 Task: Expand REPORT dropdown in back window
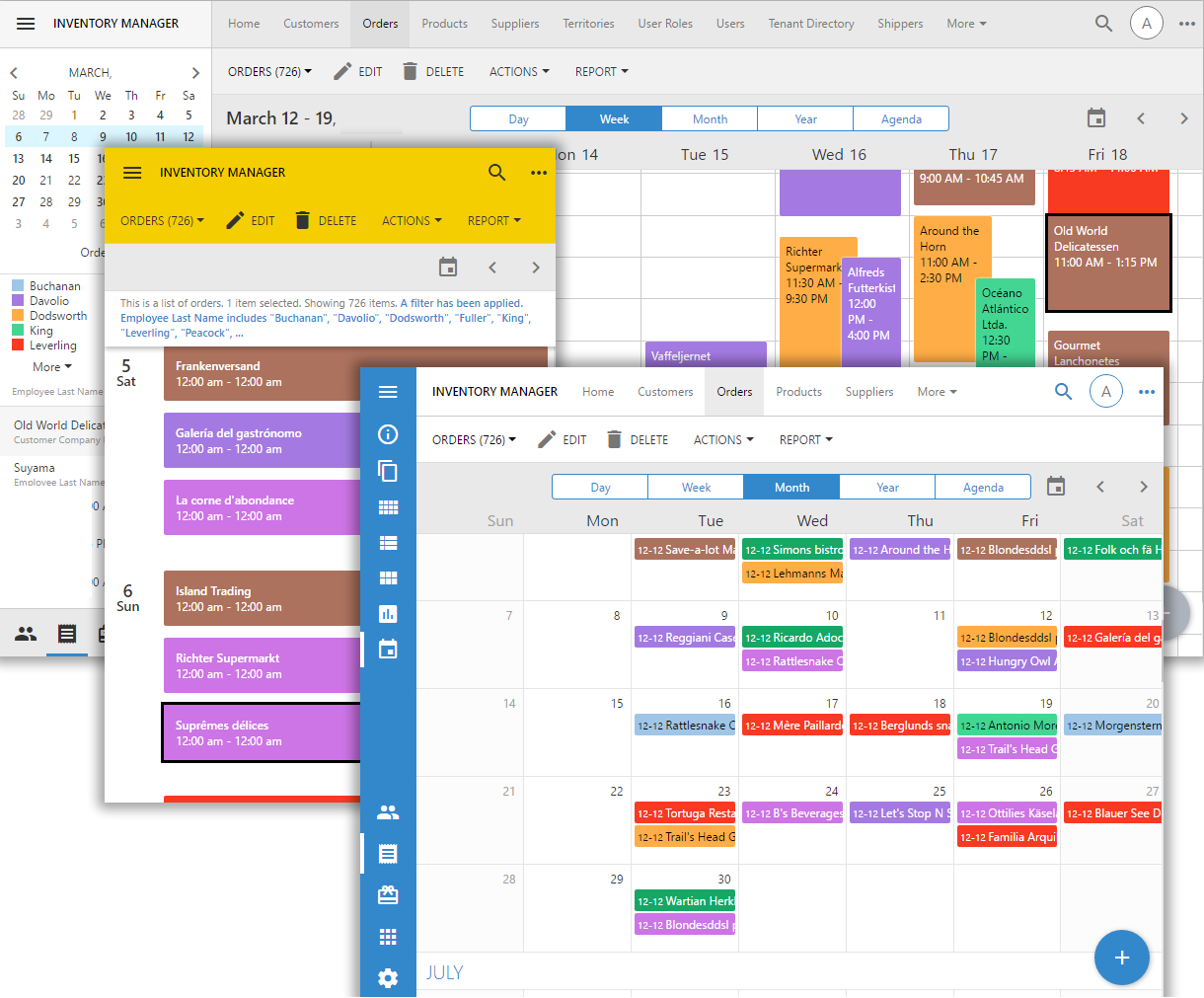(601, 72)
